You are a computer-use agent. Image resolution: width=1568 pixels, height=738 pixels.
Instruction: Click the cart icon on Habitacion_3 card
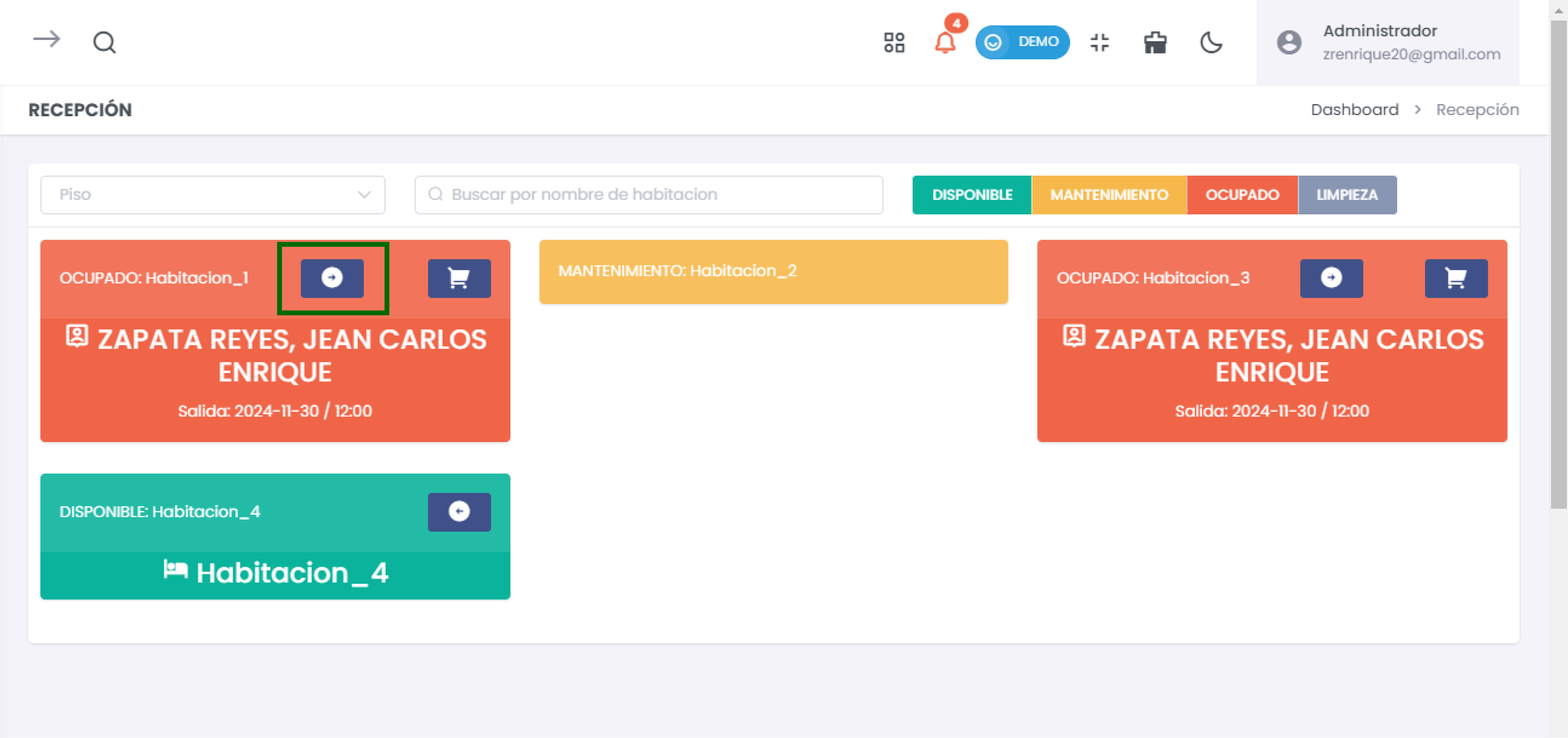click(1457, 278)
